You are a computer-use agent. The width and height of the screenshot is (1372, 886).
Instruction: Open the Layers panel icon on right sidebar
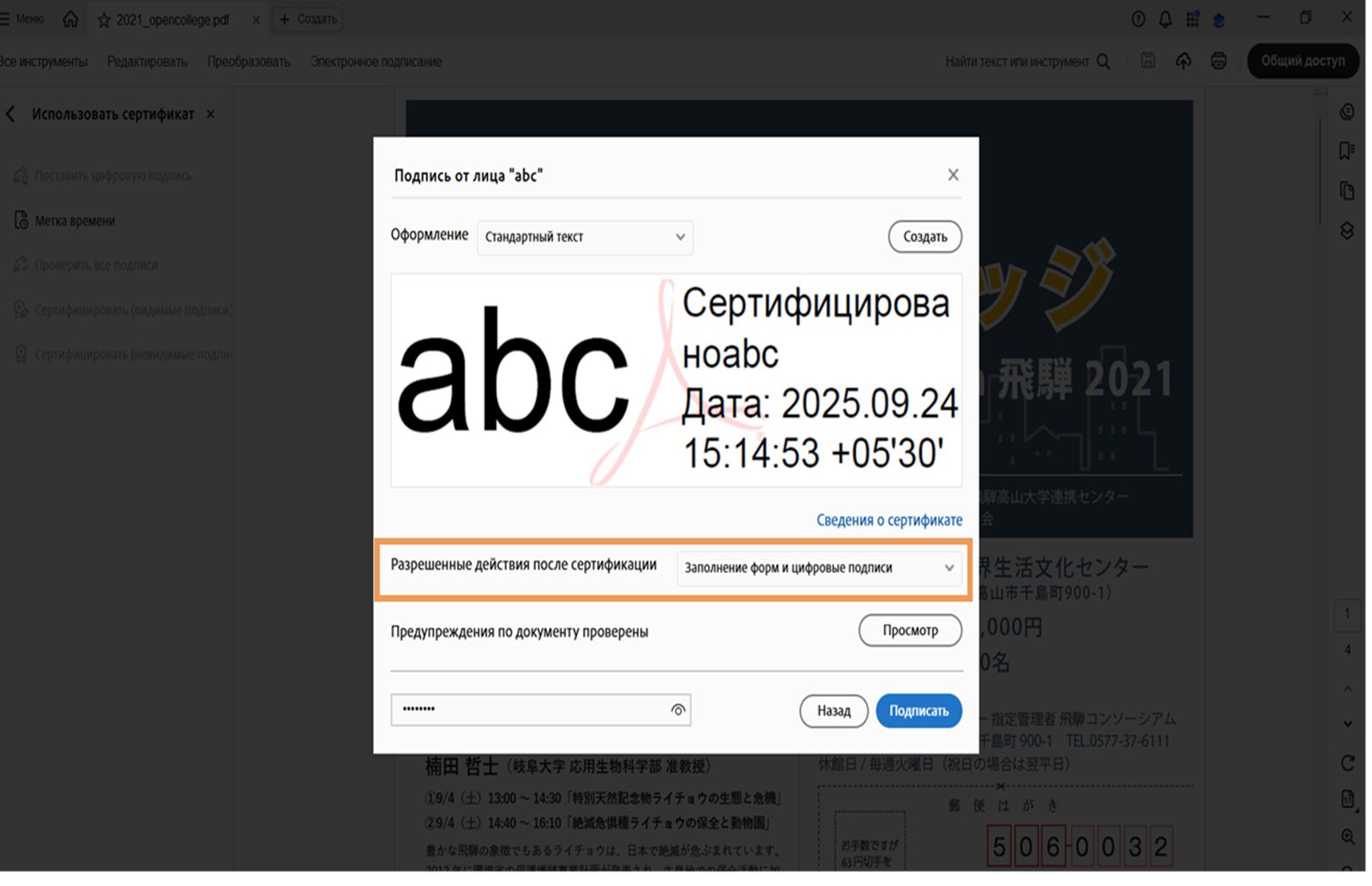[x=1346, y=228]
